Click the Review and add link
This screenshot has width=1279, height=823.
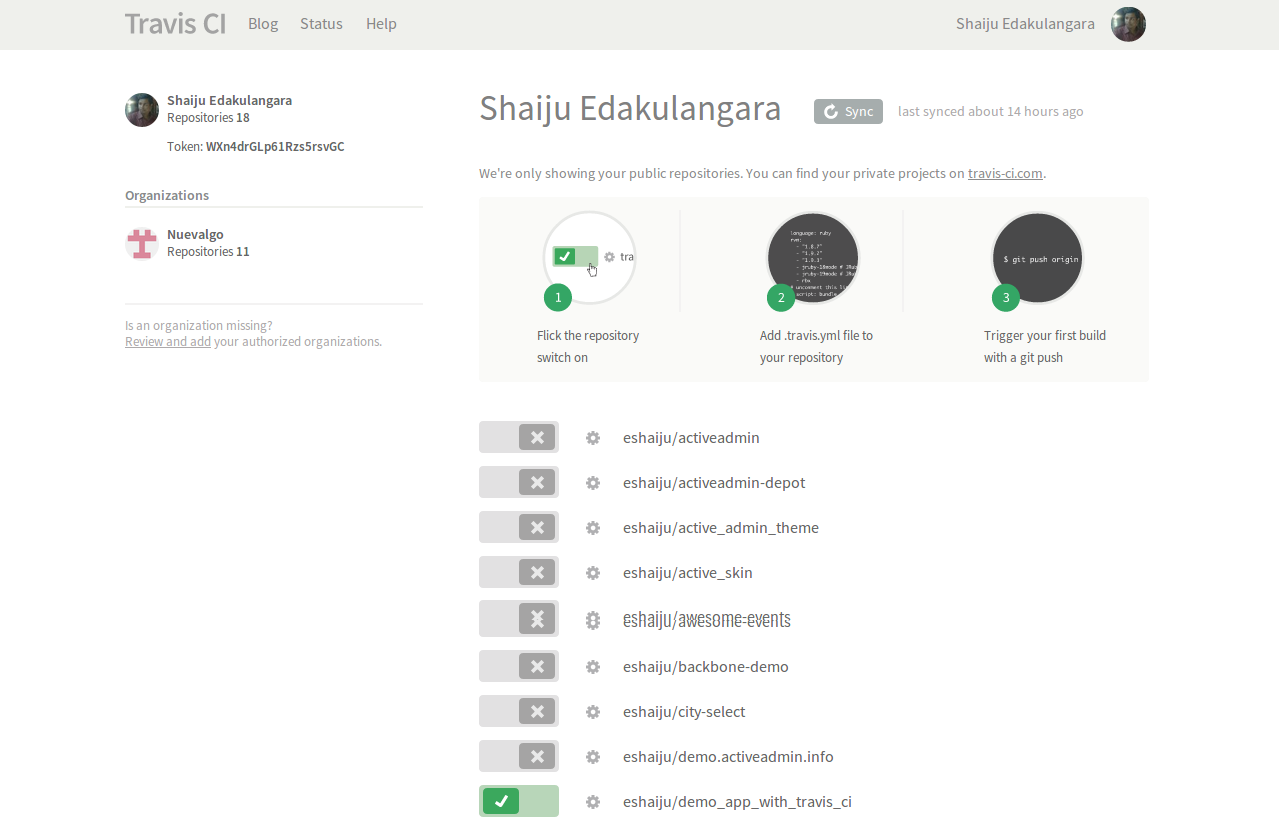click(167, 341)
